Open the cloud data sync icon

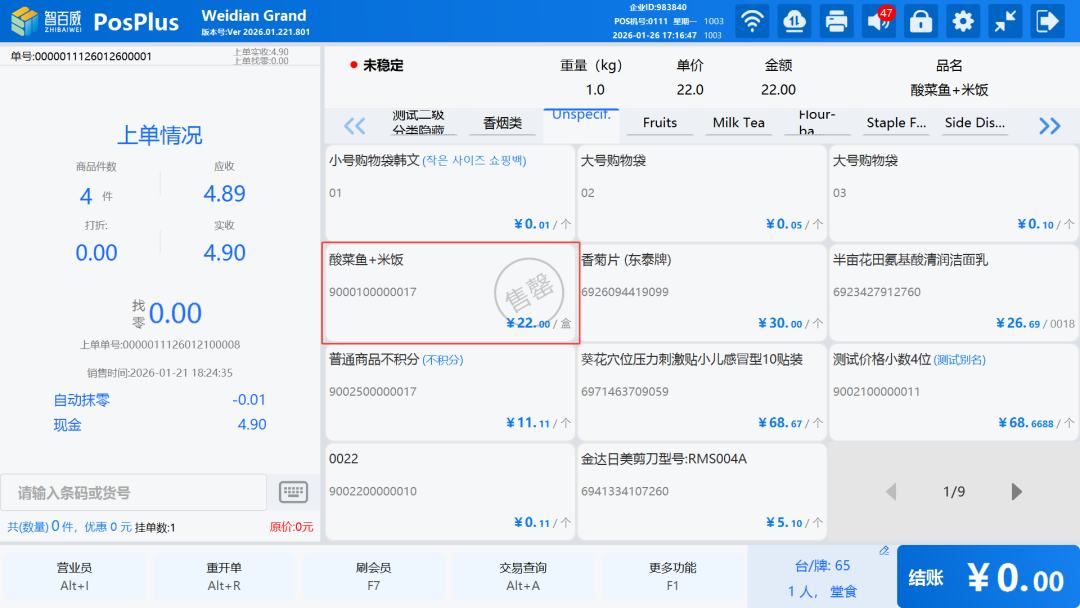(x=794, y=21)
